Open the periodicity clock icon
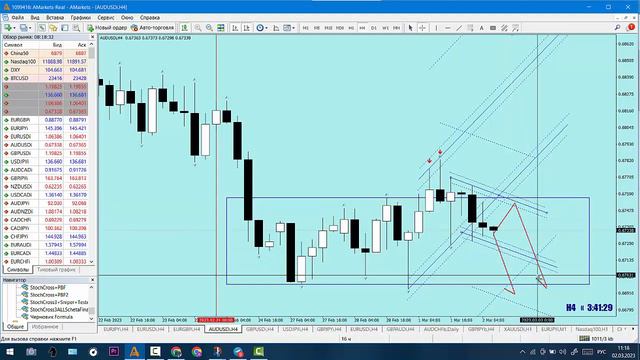 click(260, 28)
